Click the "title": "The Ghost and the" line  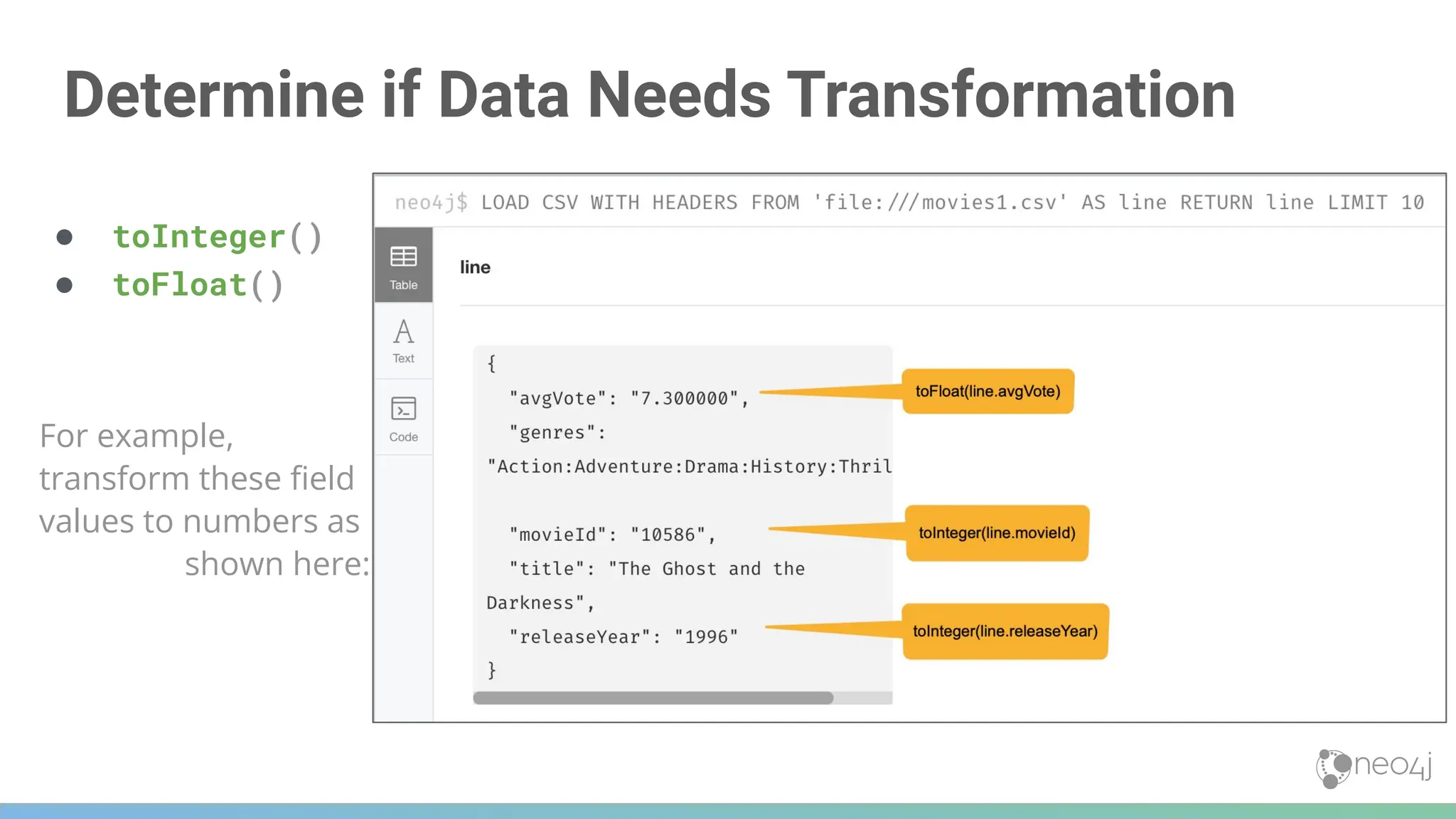point(657,569)
